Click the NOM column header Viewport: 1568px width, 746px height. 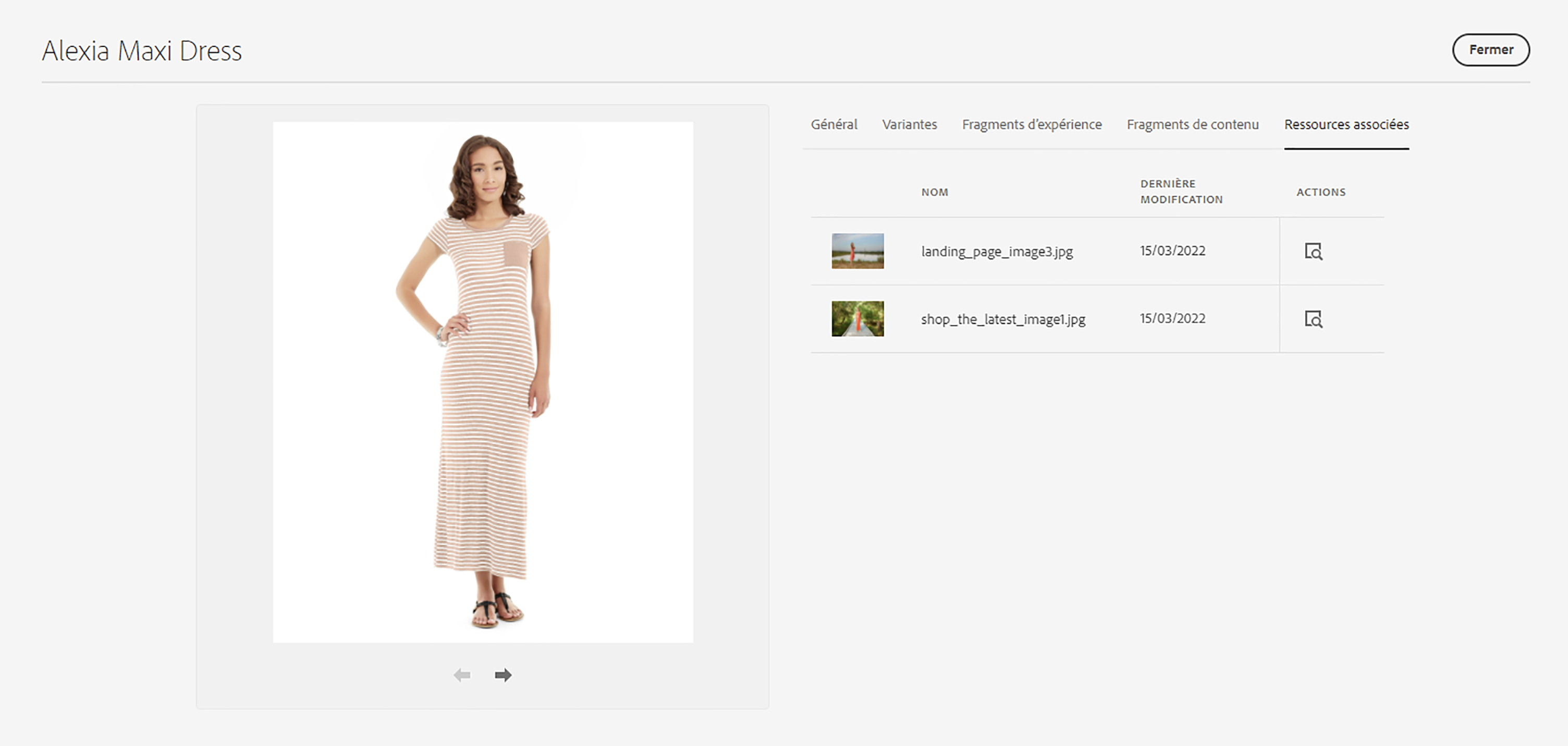coord(934,192)
